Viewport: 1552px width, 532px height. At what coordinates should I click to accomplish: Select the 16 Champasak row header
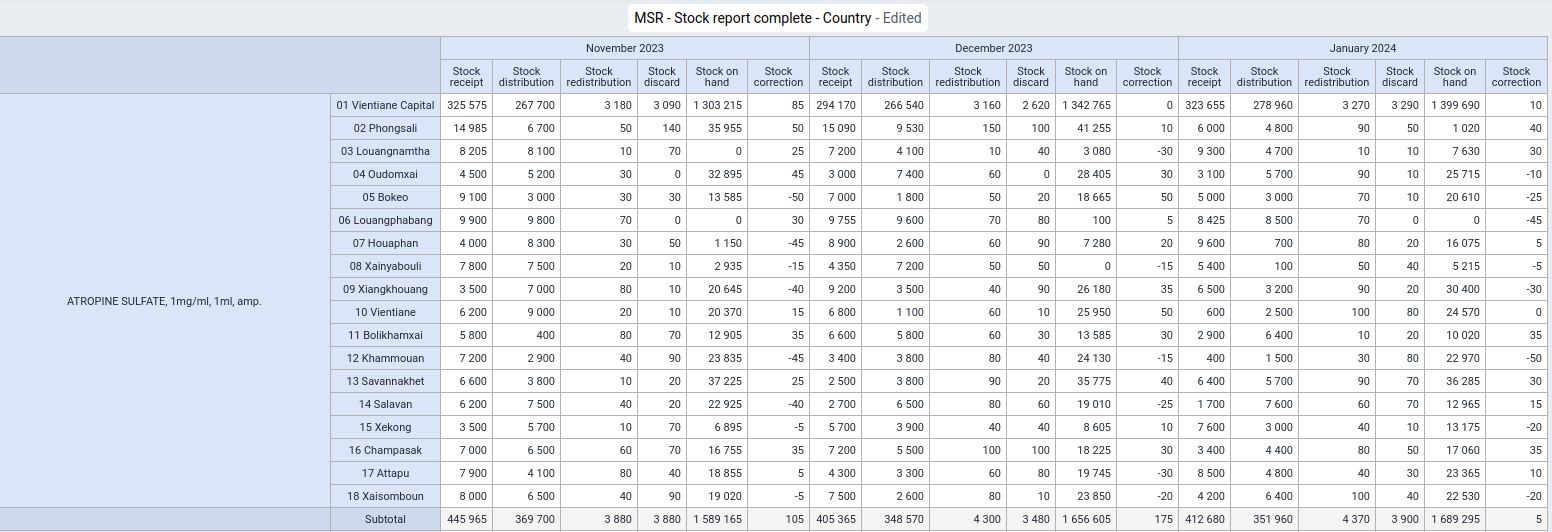point(385,450)
